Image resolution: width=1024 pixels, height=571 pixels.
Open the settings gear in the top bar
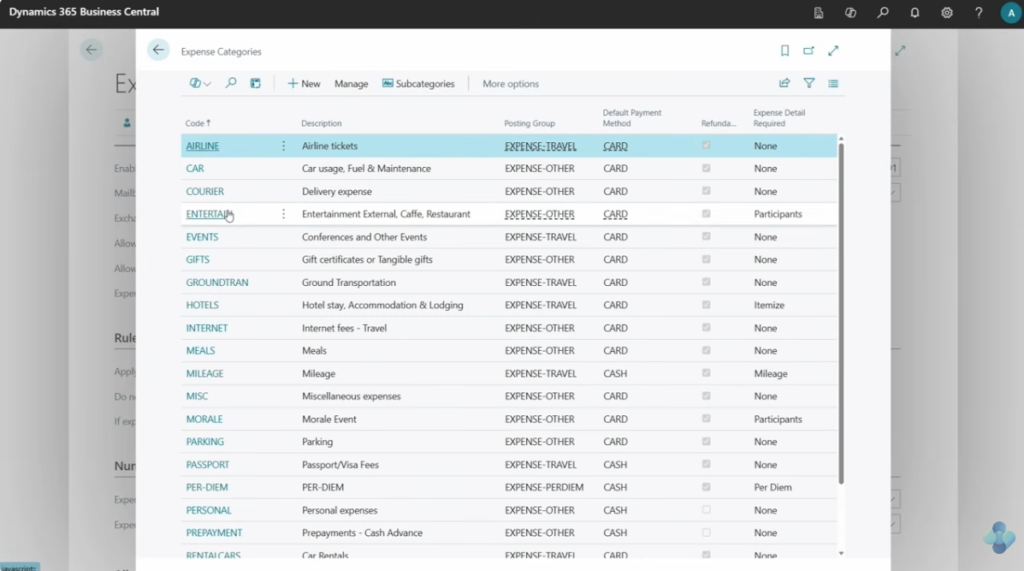pos(947,12)
